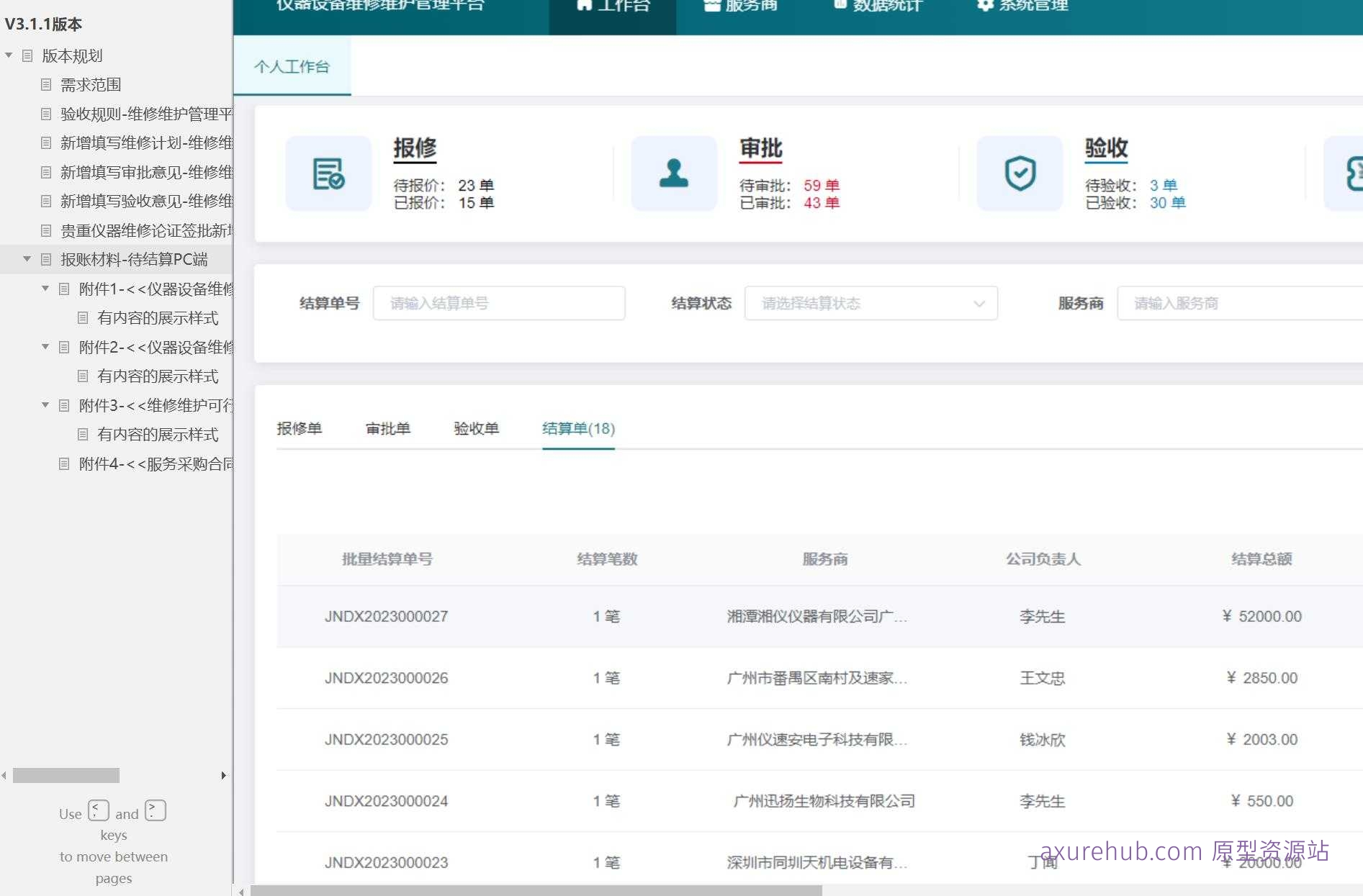Click the 数据统计 bar chart icon
The height and width of the screenshot is (896, 1363).
pyautogui.click(x=840, y=4)
